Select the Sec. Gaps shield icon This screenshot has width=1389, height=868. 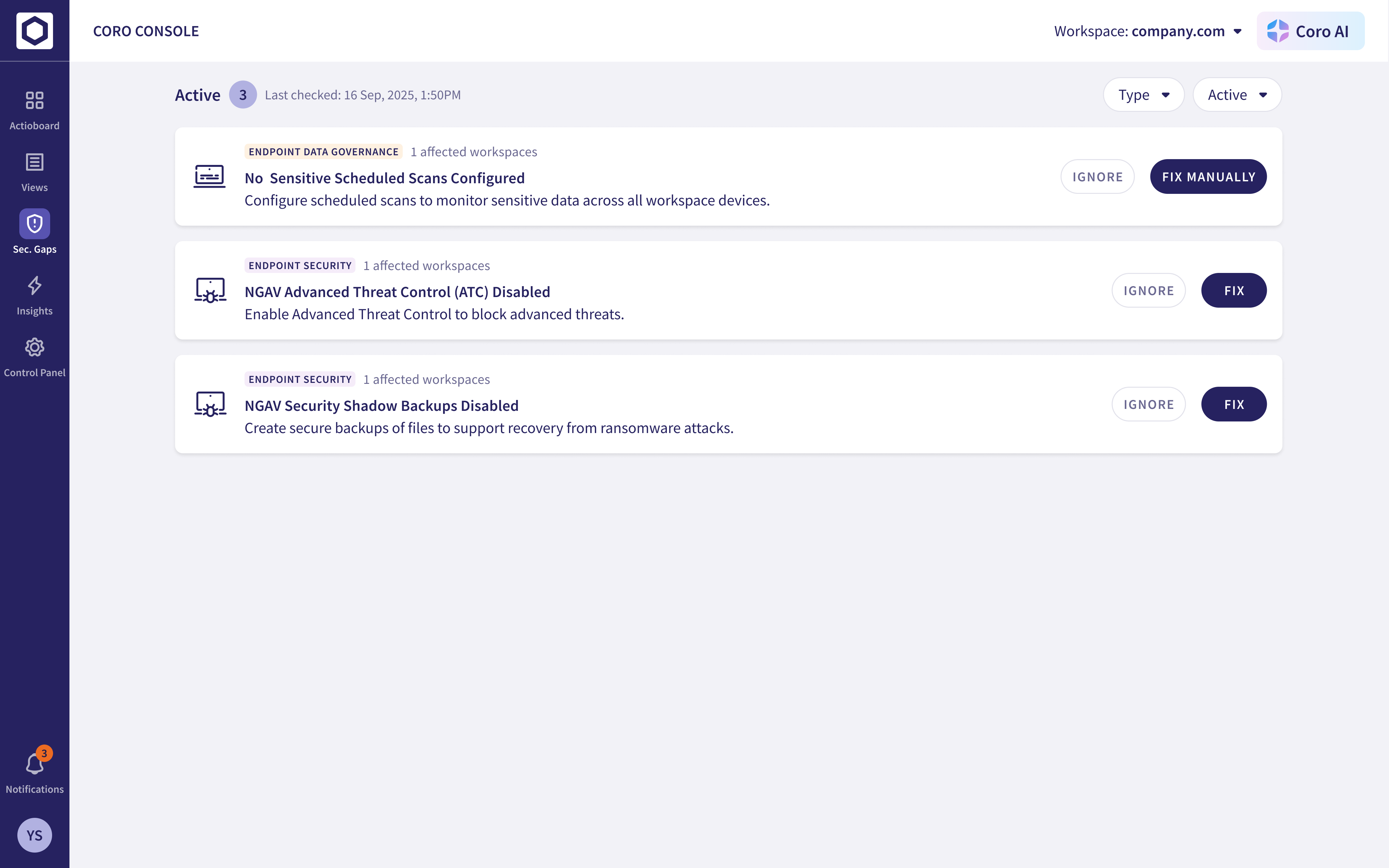(x=34, y=224)
